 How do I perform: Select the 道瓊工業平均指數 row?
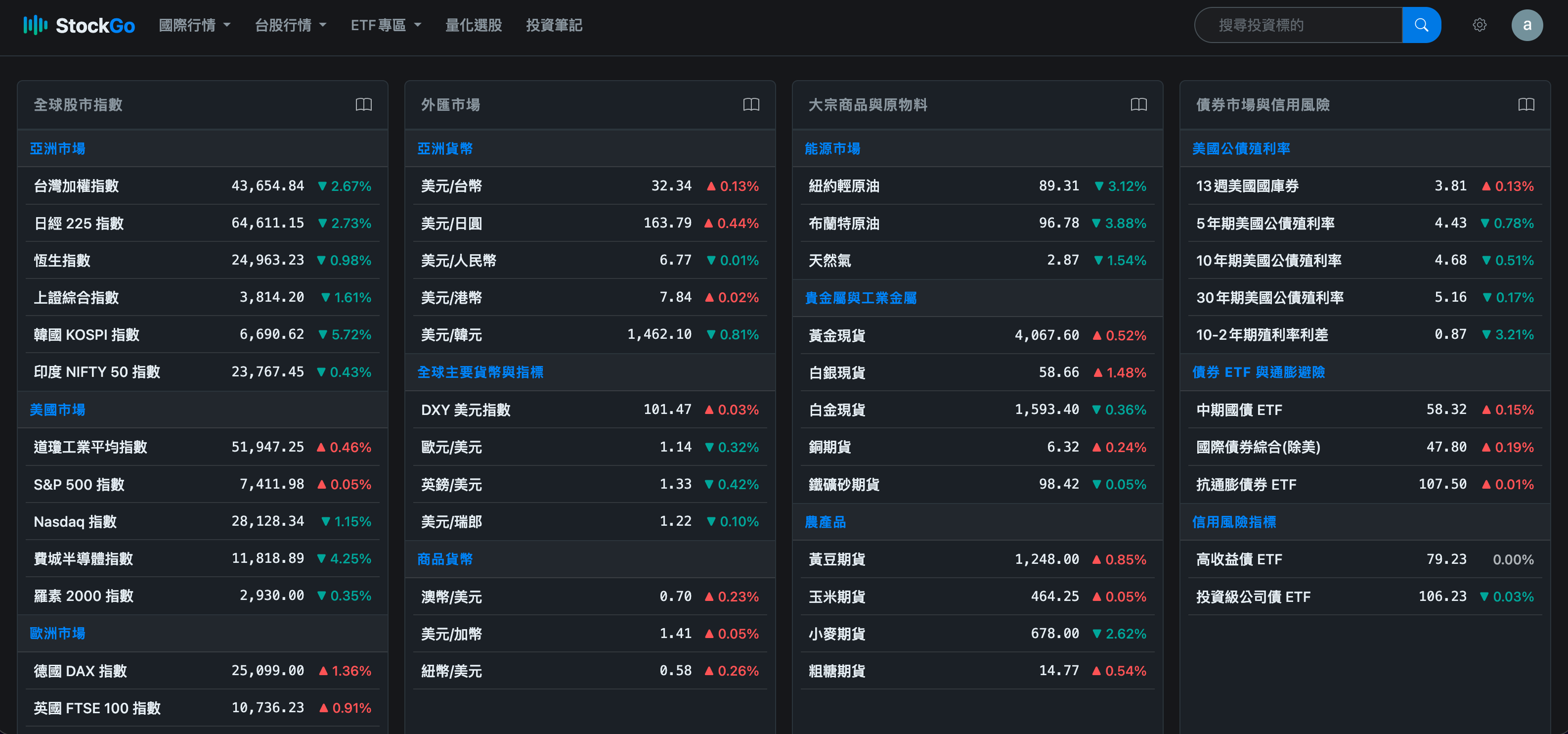tap(203, 447)
